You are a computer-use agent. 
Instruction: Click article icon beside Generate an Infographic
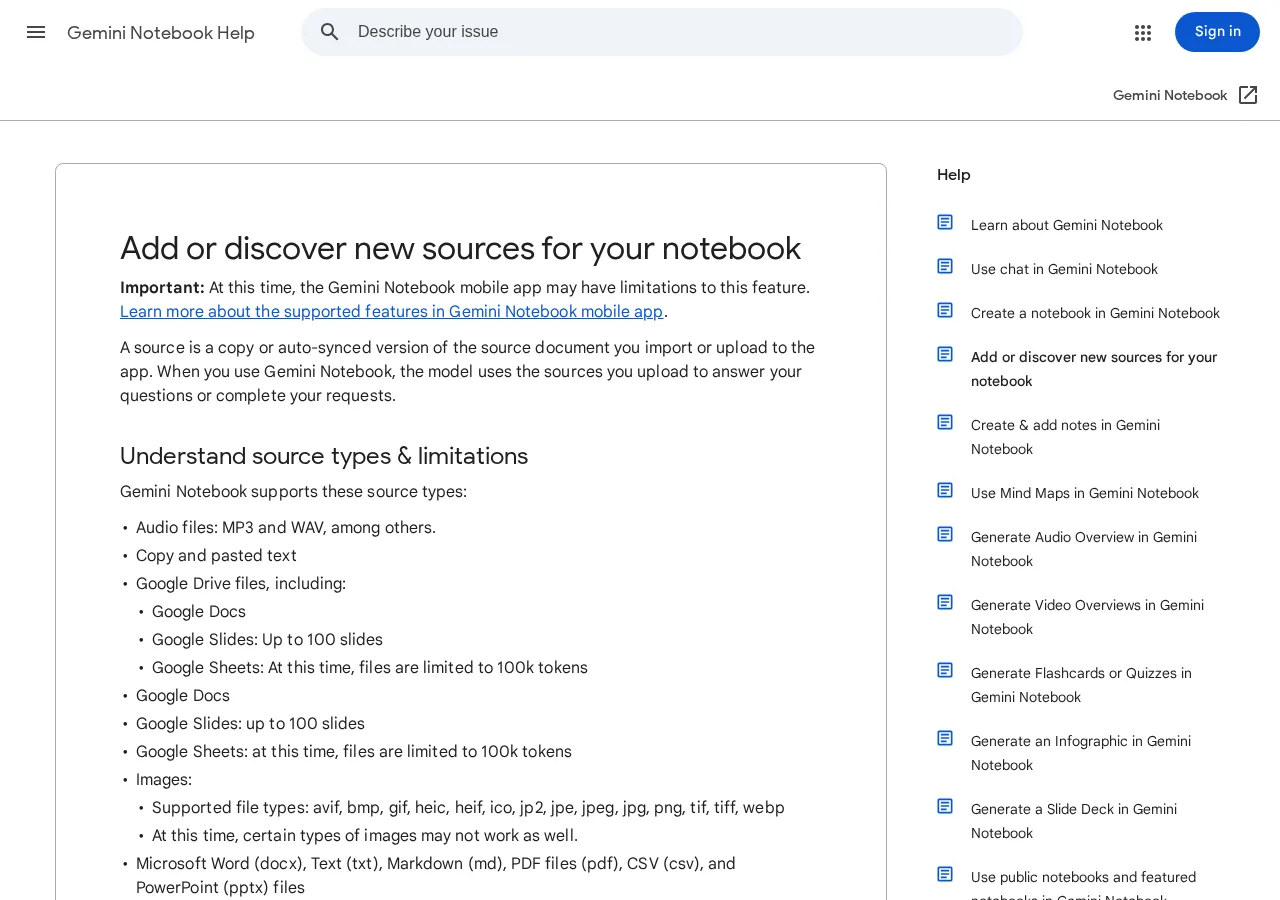[945, 738]
